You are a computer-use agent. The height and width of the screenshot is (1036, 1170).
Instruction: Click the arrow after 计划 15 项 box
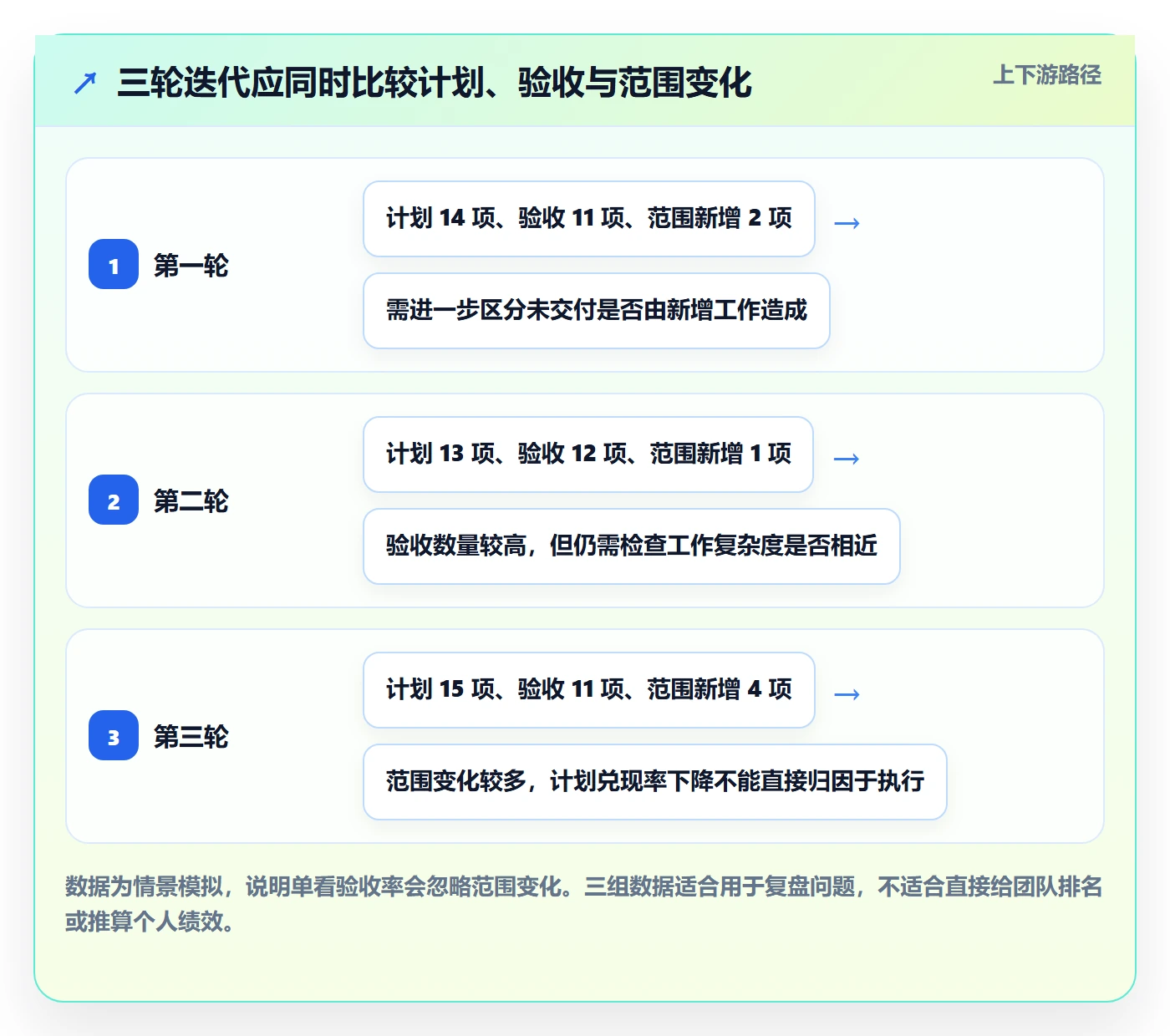(847, 693)
